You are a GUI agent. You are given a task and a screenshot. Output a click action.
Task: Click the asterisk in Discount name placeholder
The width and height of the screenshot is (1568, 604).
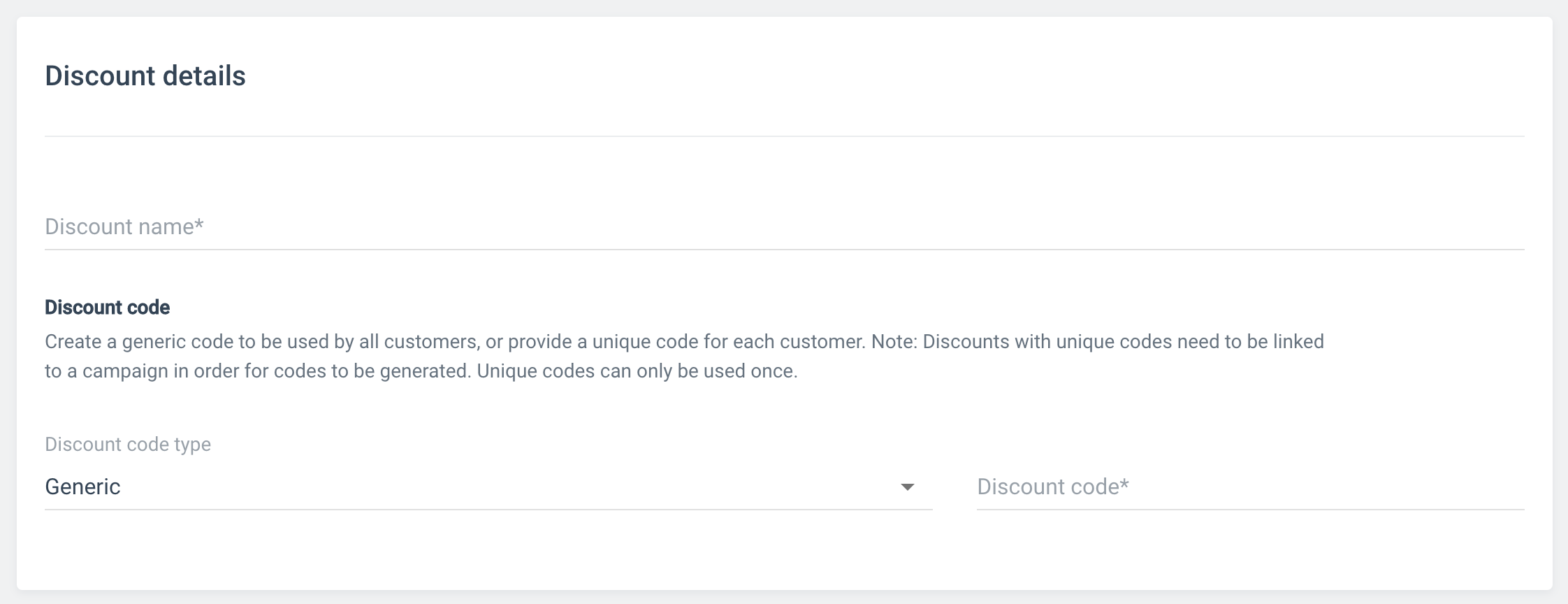(x=199, y=224)
